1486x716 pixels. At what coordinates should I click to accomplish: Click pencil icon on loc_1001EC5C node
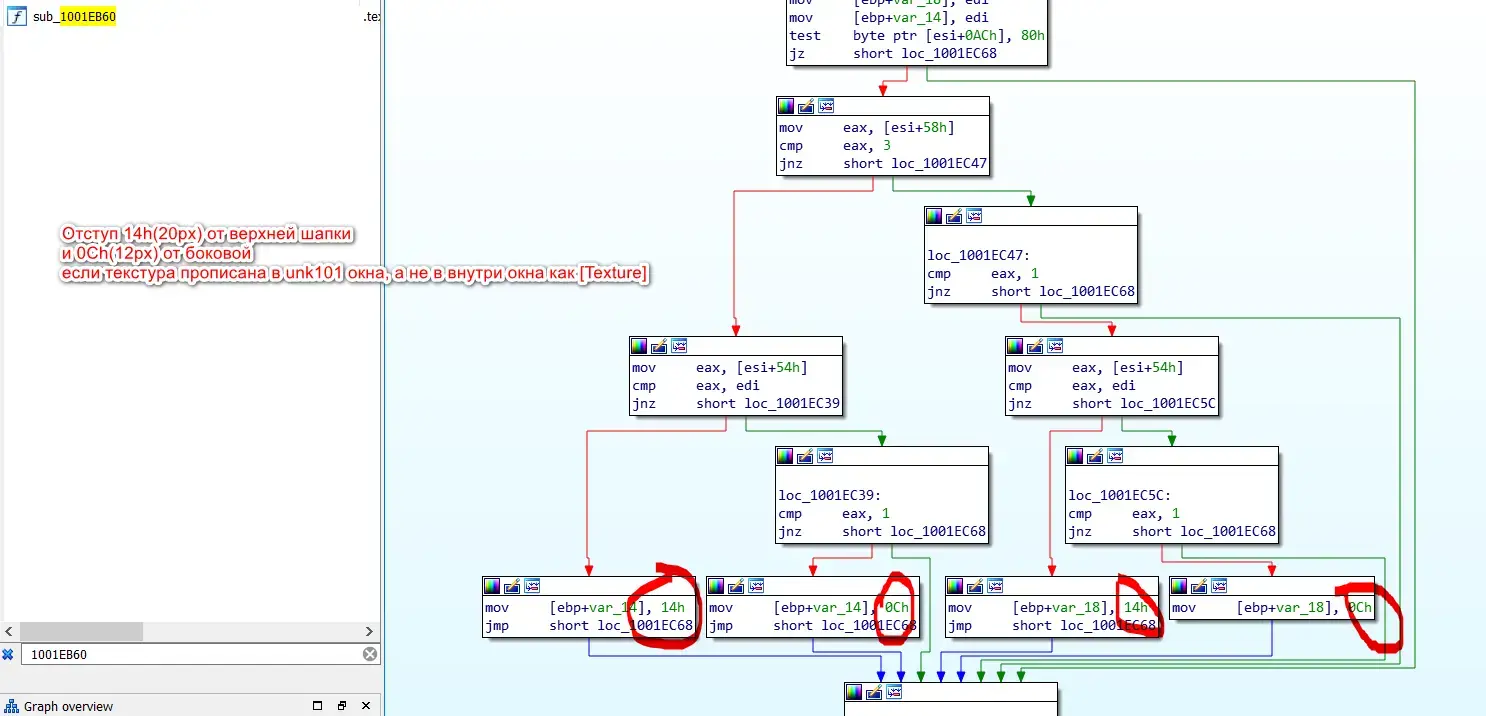[x=1095, y=456]
